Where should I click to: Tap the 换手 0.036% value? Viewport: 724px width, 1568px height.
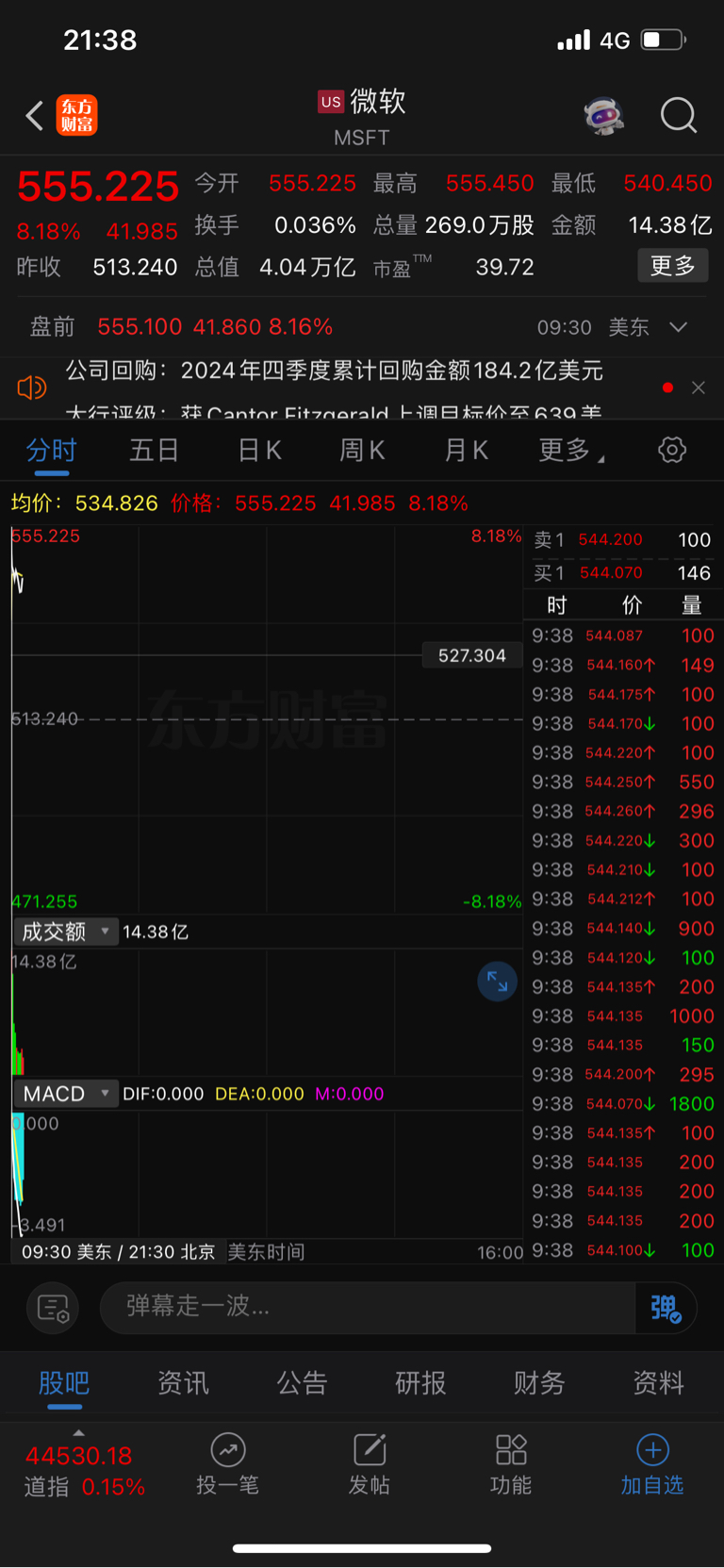tap(315, 225)
